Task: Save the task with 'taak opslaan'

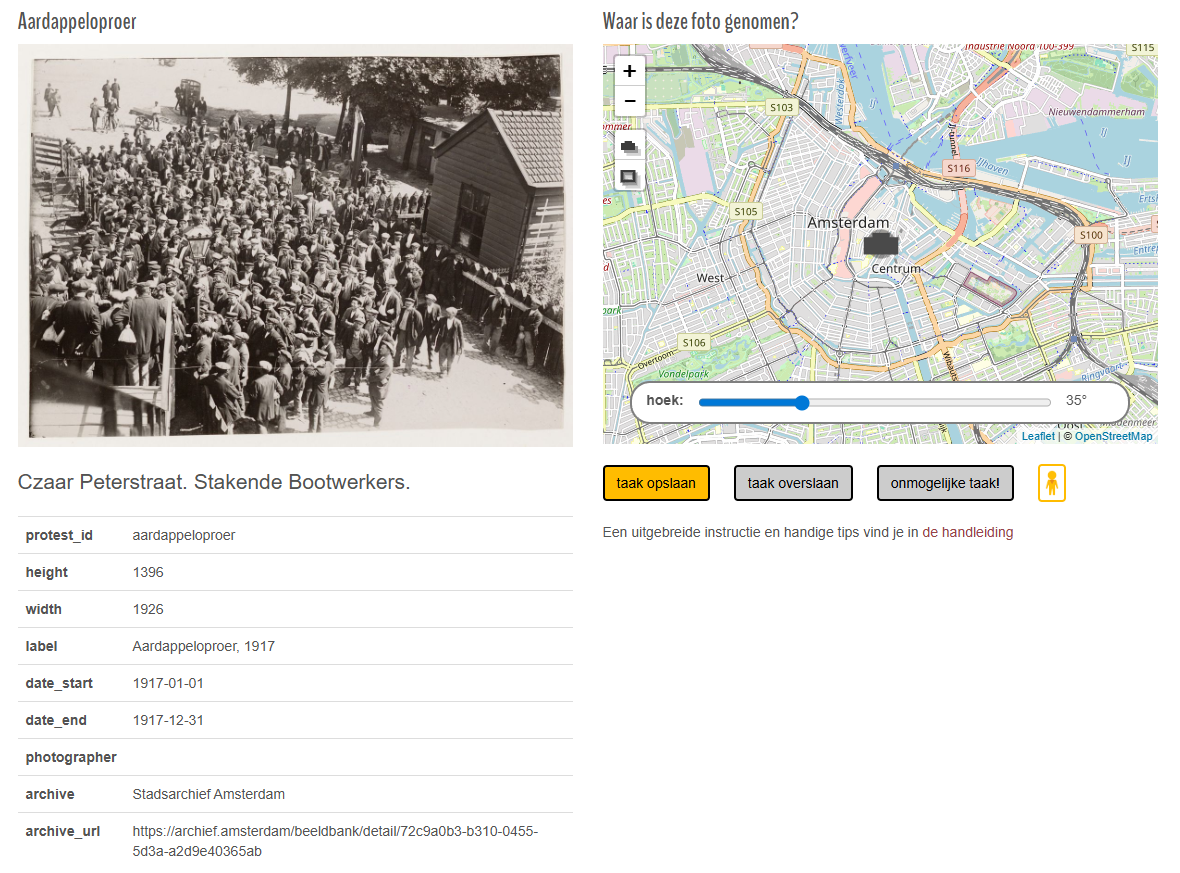Action: pyautogui.click(x=656, y=482)
